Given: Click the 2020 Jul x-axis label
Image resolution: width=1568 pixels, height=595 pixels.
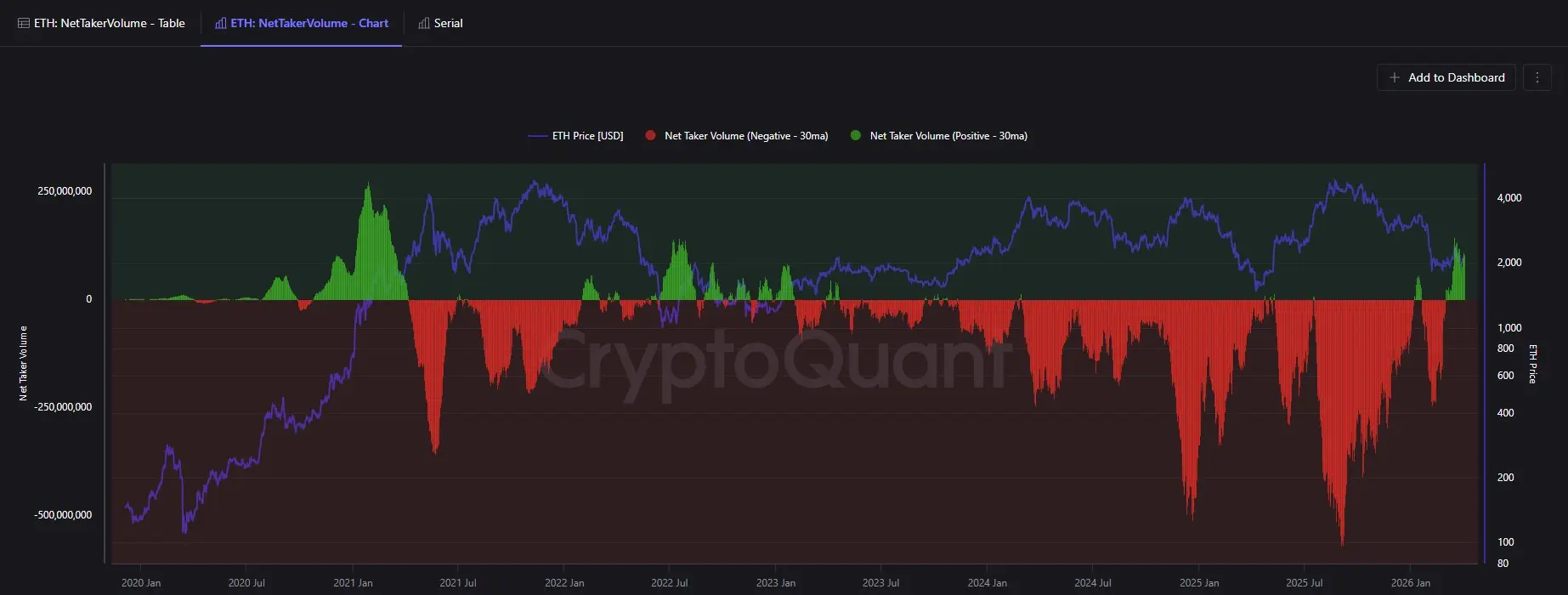Looking at the screenshot, I should pyautogui.click(x=246, y=583).
